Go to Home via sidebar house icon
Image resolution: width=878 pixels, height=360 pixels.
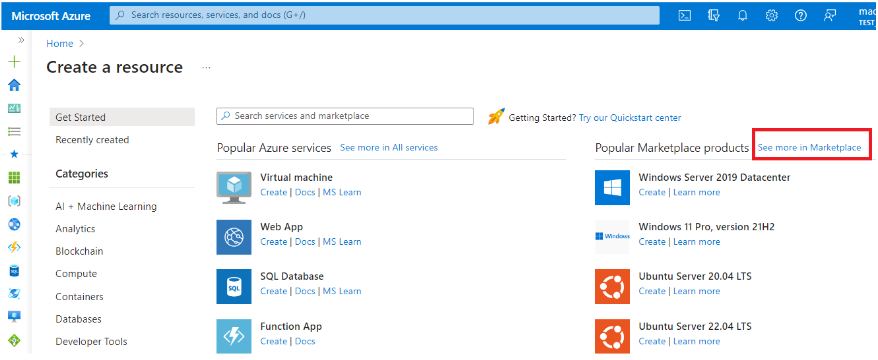(x=15, y=85)
